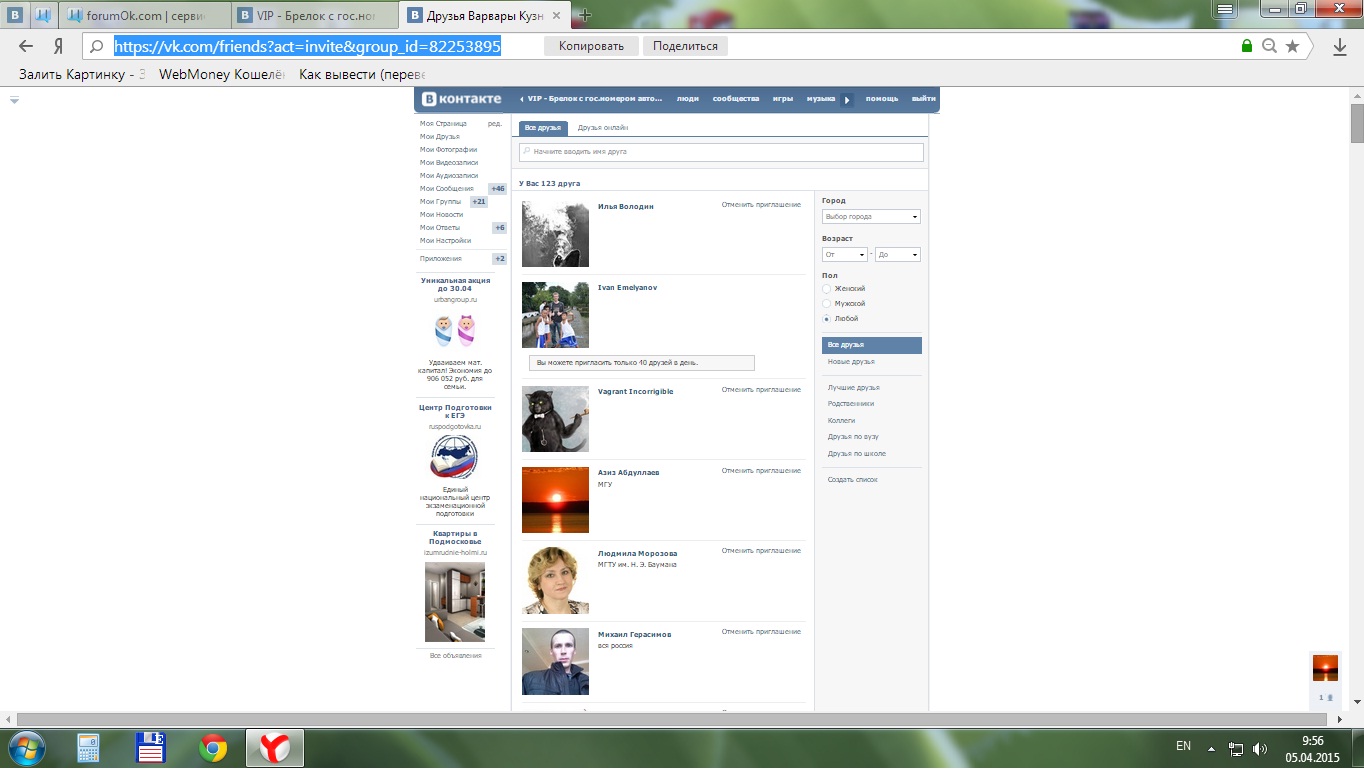The image size is (1364, 770).
Task: Open сообщества in the VK header menu
Action: tap(736, 99)
